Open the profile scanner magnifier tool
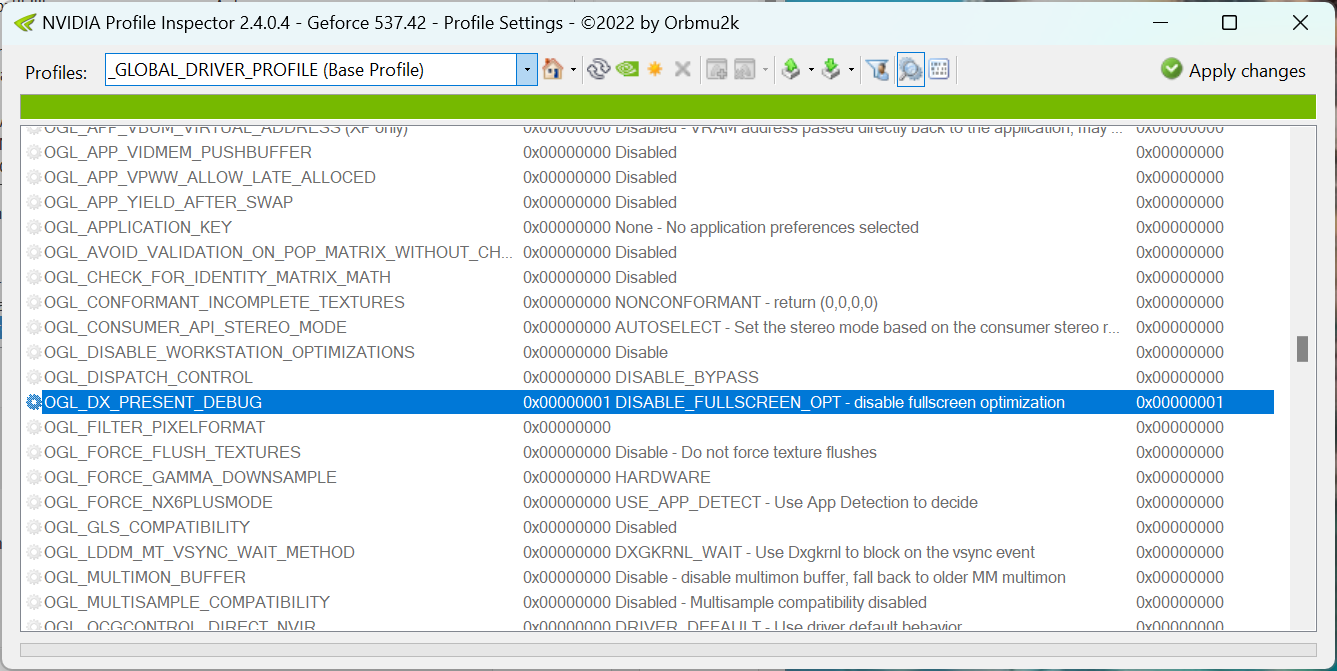 coord(909,69)
